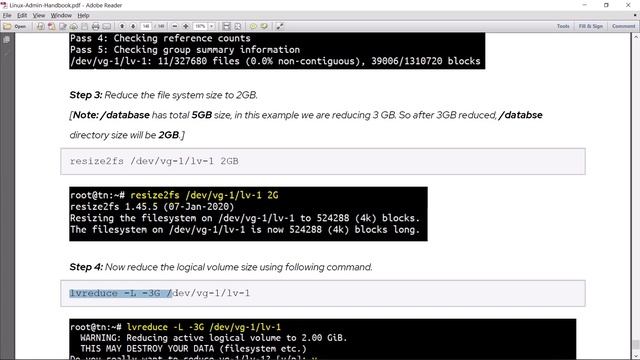Click the zoom percentage field
The width and height of the screenshot is (640, 360).
[200, 27]
